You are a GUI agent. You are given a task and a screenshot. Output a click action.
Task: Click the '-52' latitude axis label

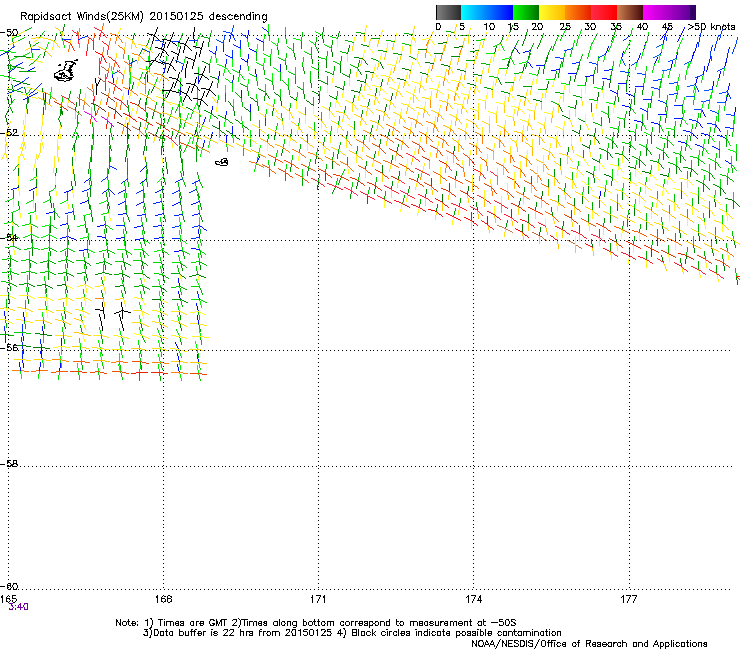9,133
